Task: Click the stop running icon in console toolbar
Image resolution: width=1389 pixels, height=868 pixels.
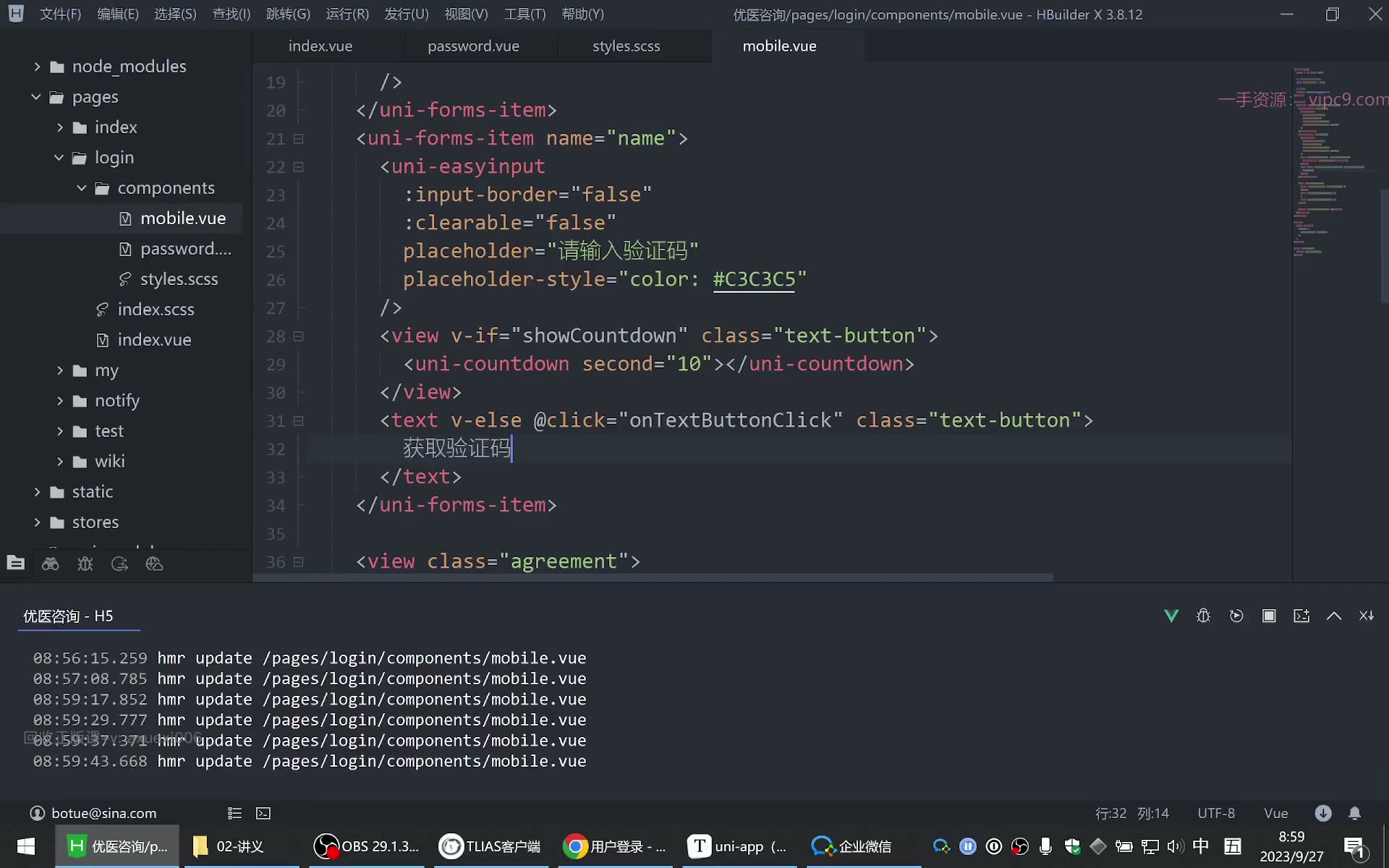Action: pyautogui.click(x=1269, y=616)
